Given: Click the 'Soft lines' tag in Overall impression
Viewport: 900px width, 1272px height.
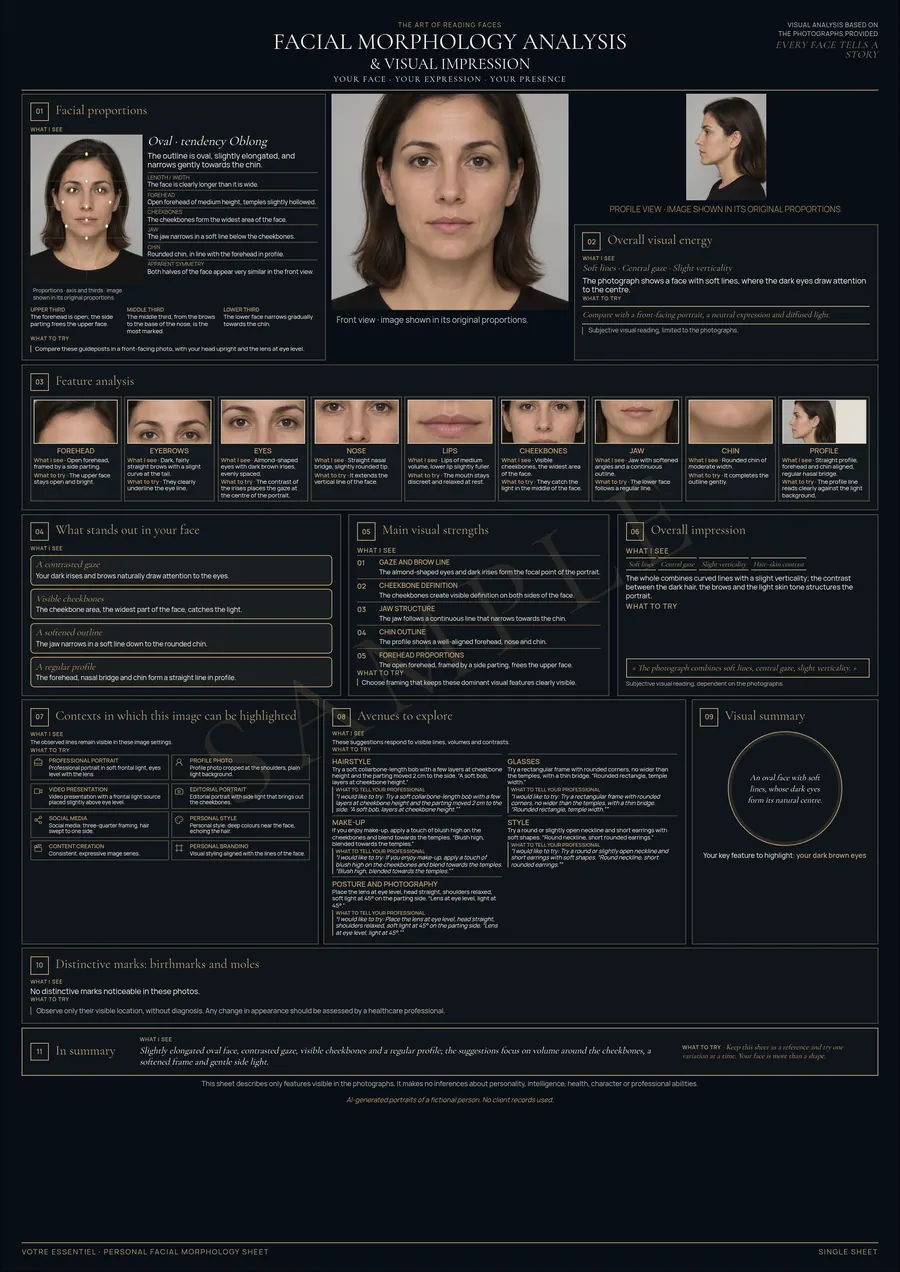Looking at the screenshot, I should (641, 565).
